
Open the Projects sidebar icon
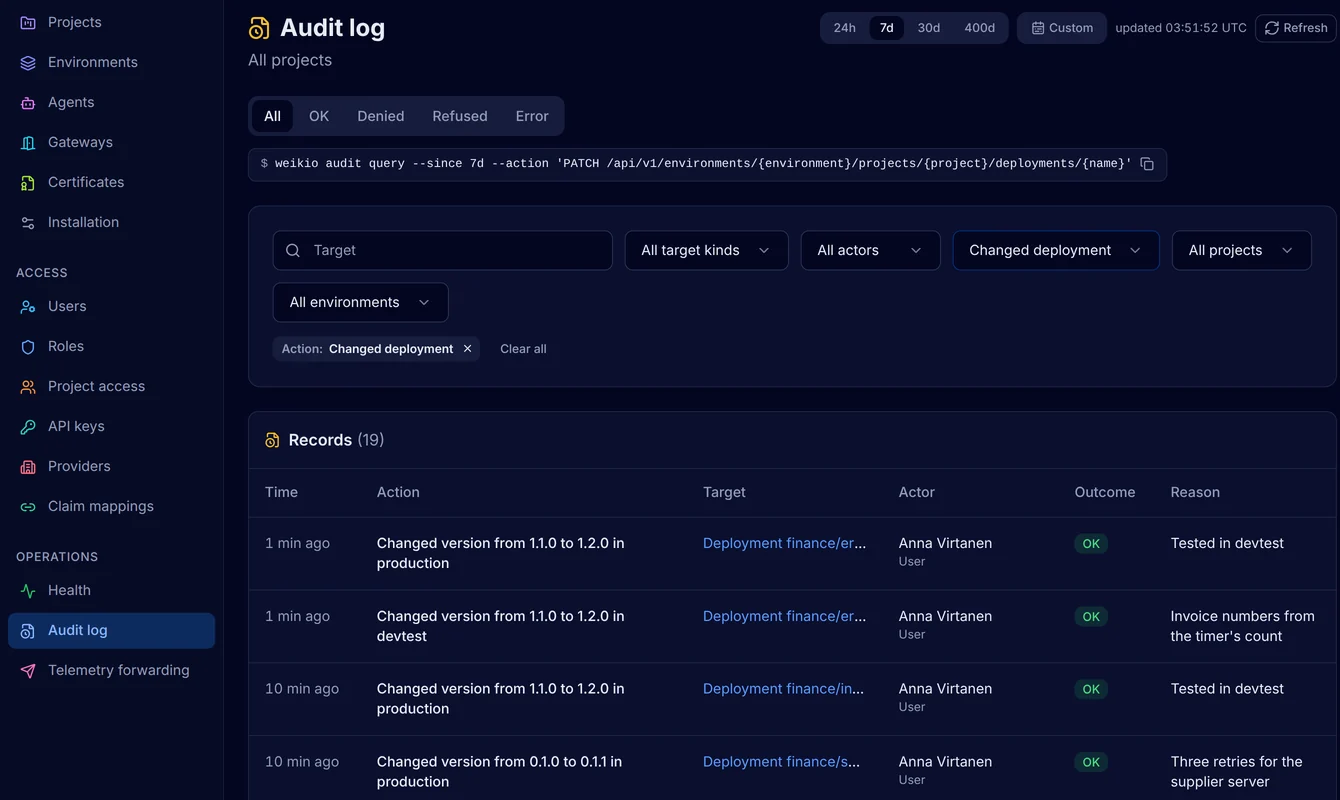point(28,22)
